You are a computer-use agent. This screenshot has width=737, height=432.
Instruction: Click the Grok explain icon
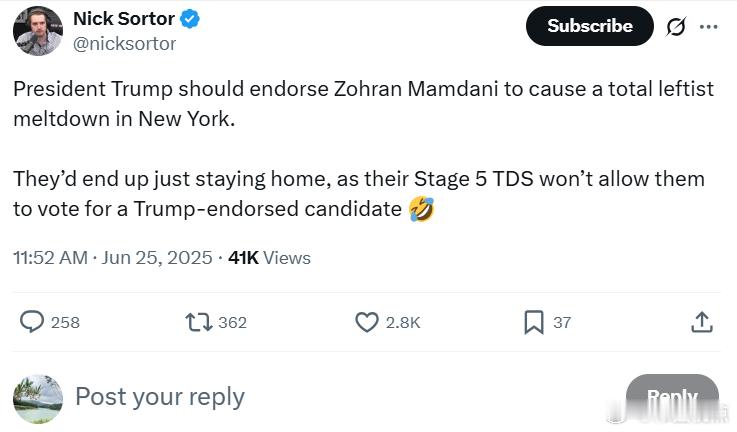click(676, 27)
